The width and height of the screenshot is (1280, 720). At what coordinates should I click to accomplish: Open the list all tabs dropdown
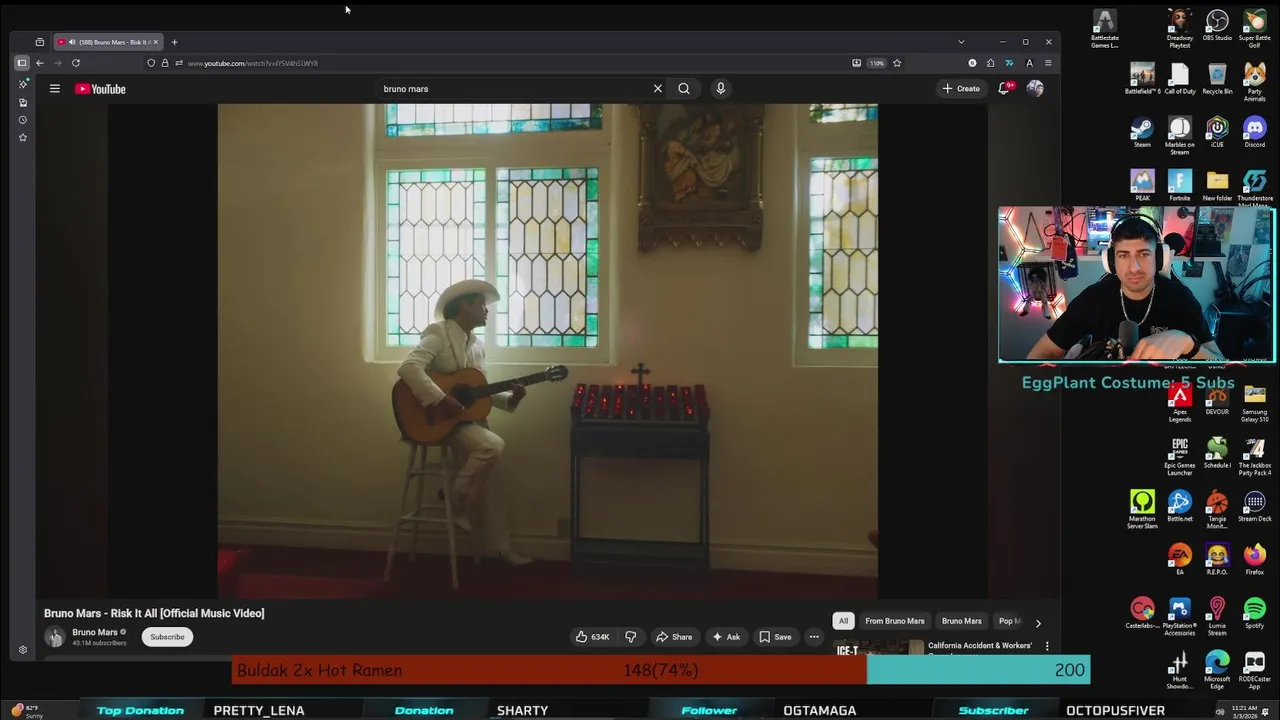click(x=961, y=42)
